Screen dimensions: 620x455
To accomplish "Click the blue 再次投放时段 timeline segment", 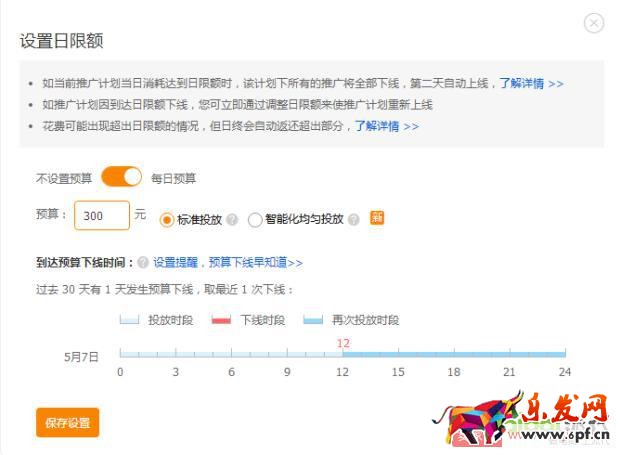I will (x=454, y=354).
